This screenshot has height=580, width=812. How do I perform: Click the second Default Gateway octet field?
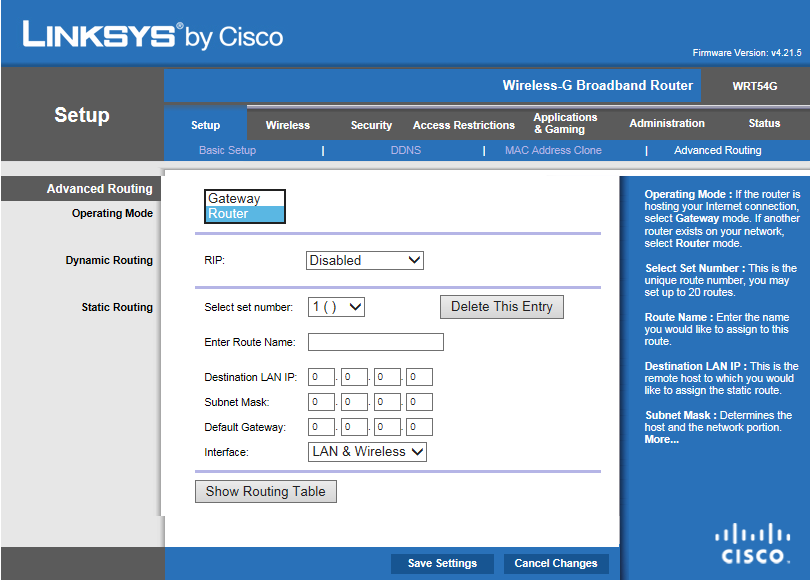pyautogui.click(x=354, y=427)
